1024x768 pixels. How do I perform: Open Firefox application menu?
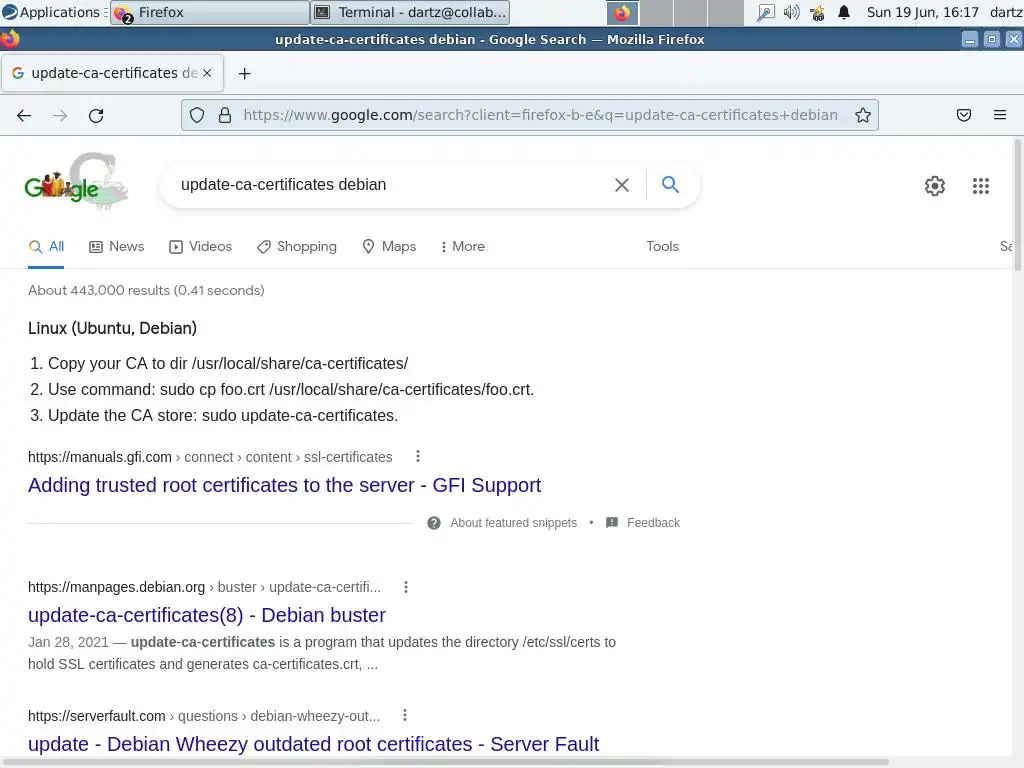[1000, 116]
